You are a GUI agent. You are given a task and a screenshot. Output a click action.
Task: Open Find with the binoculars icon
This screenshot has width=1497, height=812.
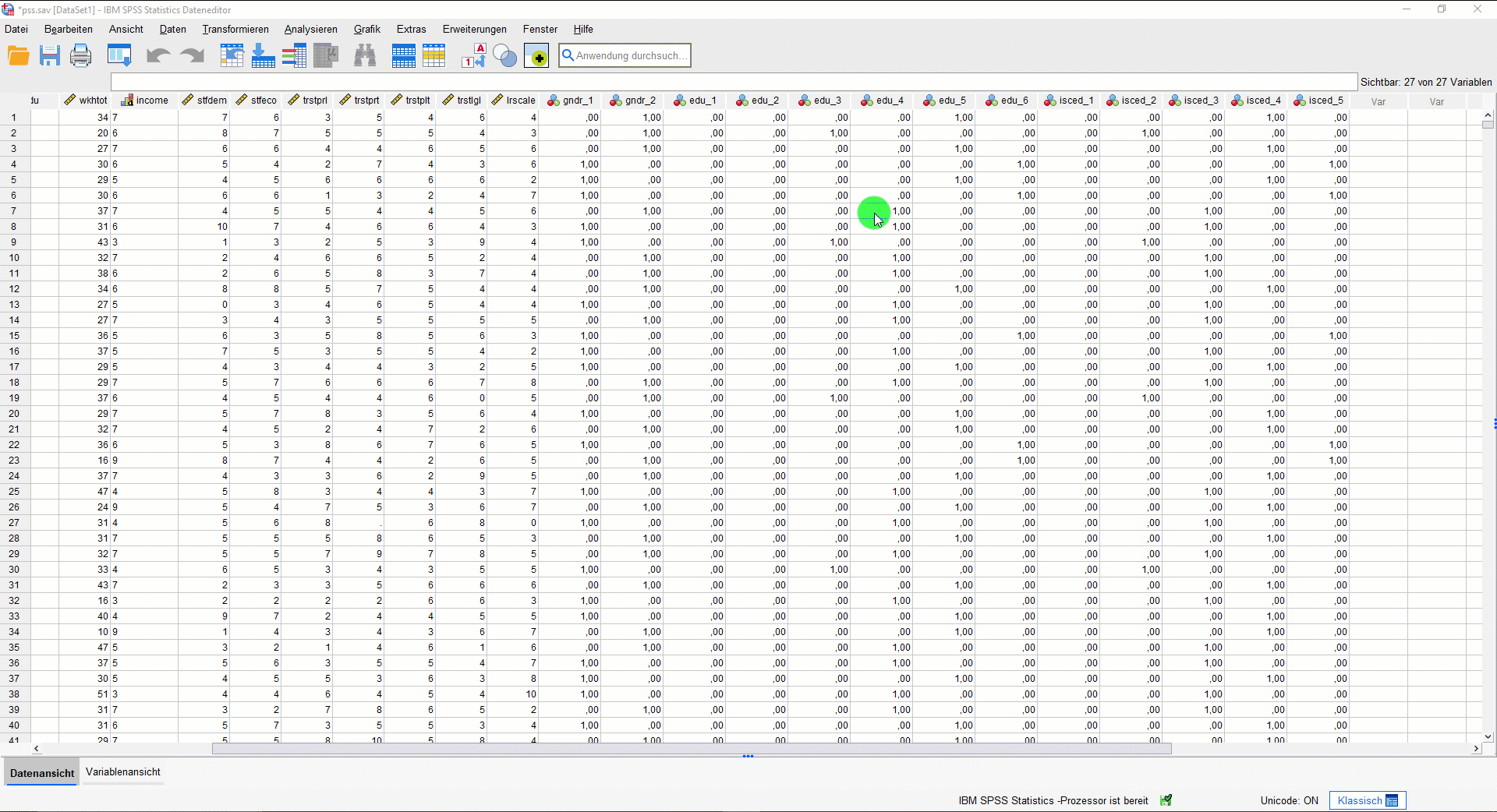[x=365, y=56]
